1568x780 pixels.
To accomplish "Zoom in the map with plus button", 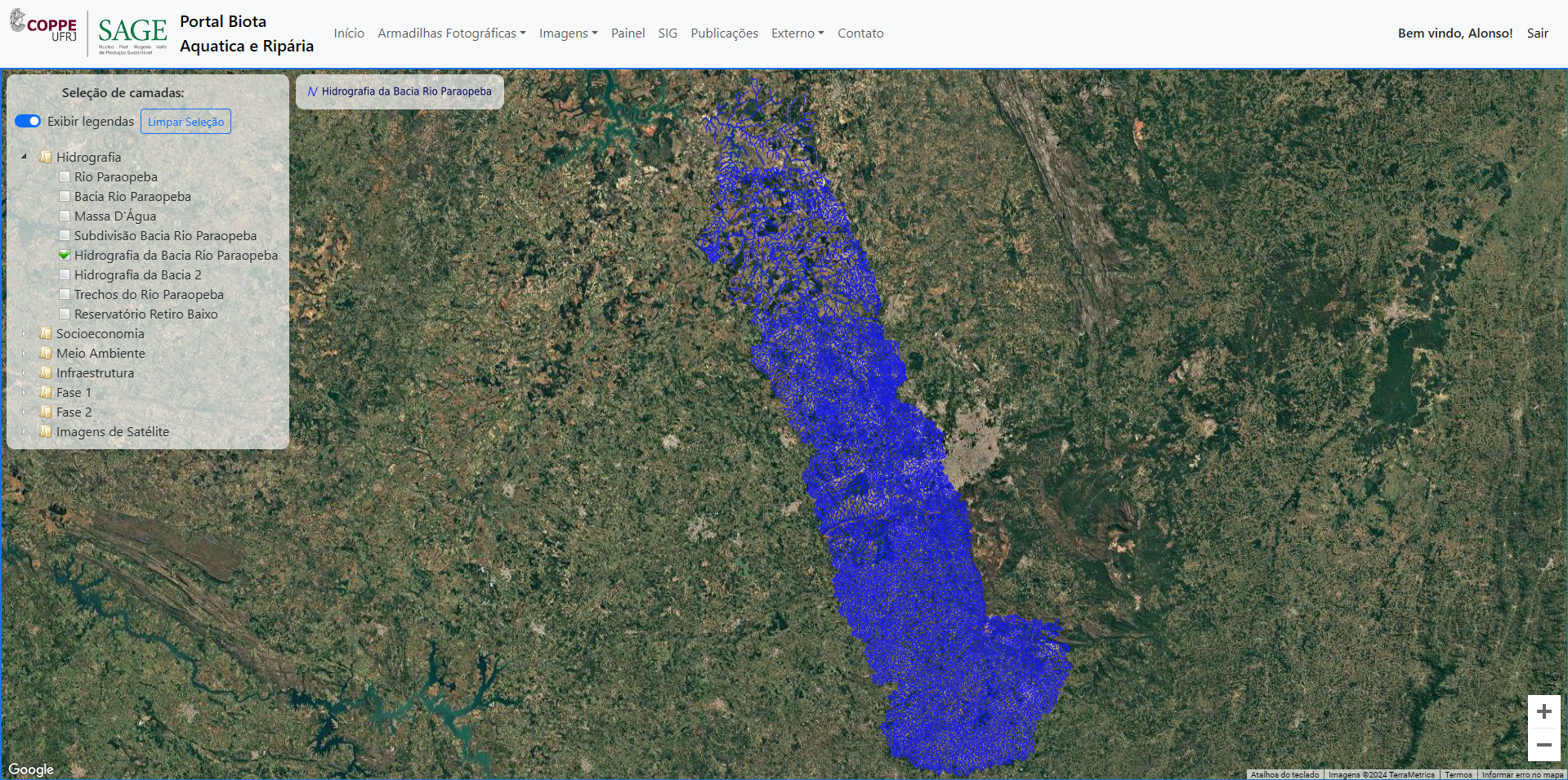I will [x=1543, y=711].
